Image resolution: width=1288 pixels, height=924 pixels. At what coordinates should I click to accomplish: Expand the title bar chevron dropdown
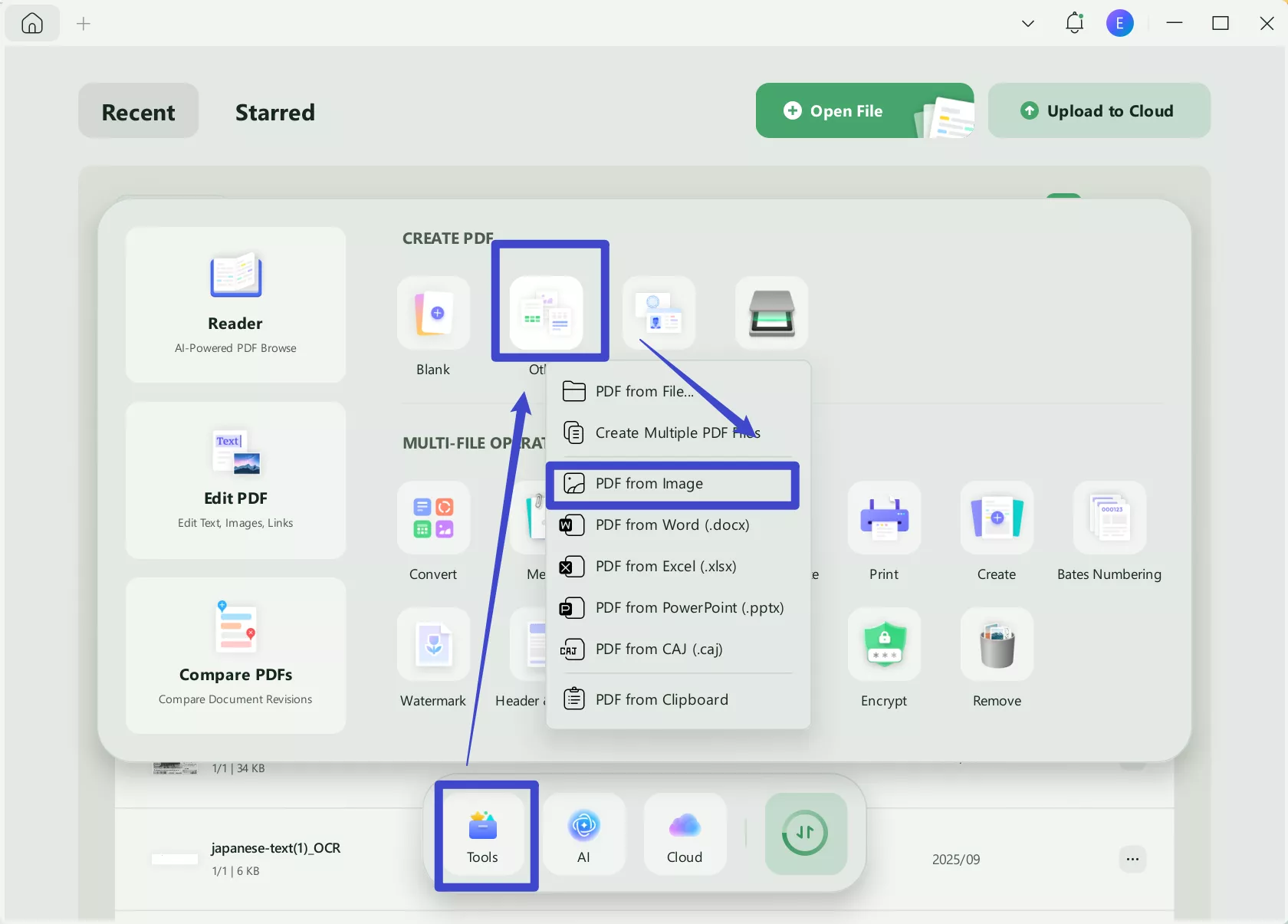(1027, 24)
